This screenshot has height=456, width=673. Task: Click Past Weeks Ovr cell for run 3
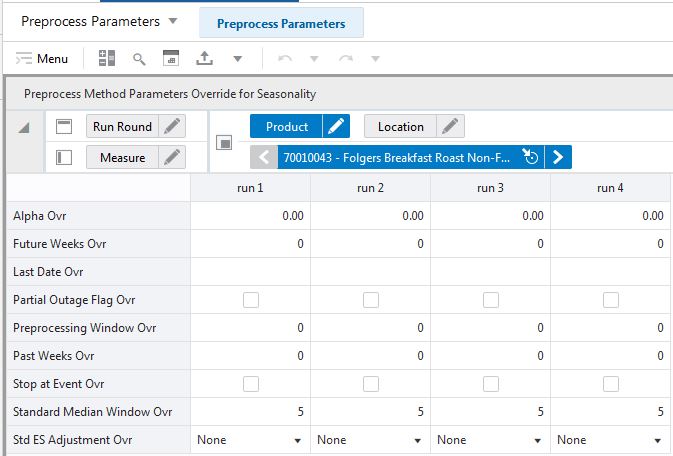[490, 356]
